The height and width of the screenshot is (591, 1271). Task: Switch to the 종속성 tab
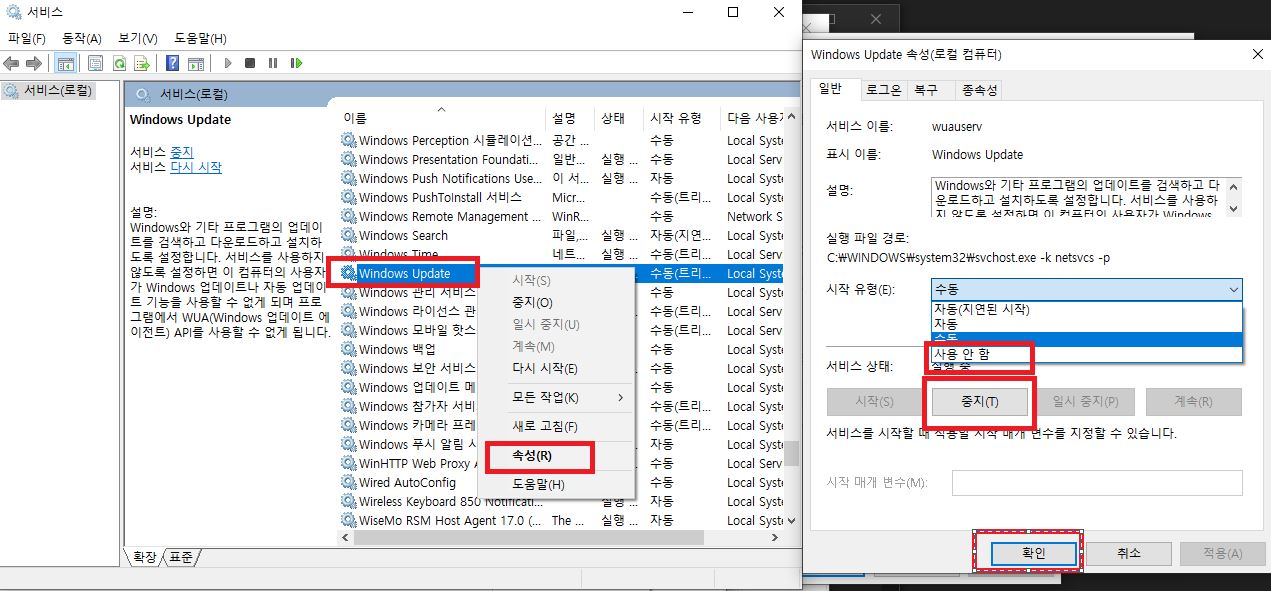980,90
